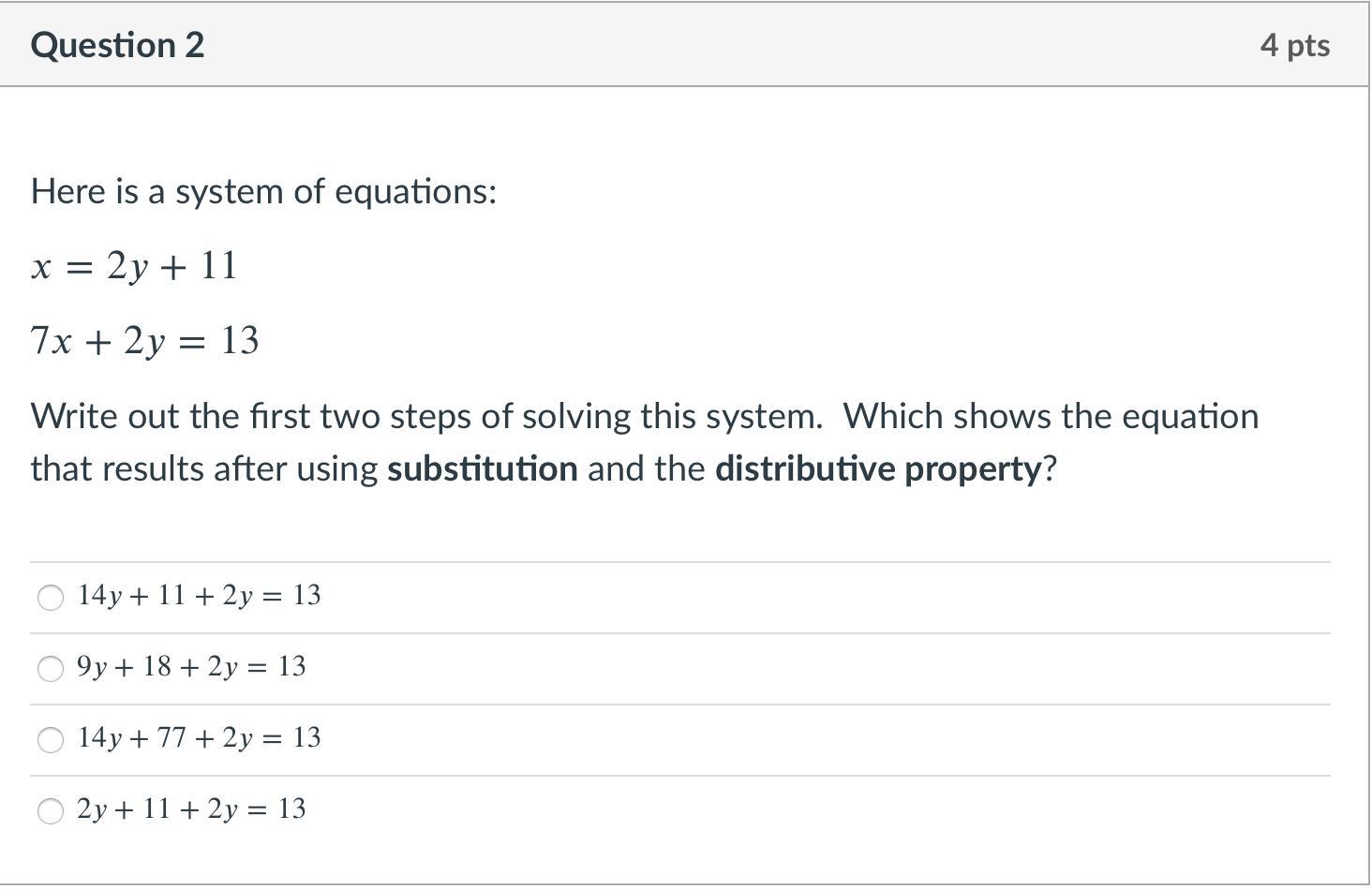
Task: Click the equation 7x + 2y = 13
Action: click(145, 341)
